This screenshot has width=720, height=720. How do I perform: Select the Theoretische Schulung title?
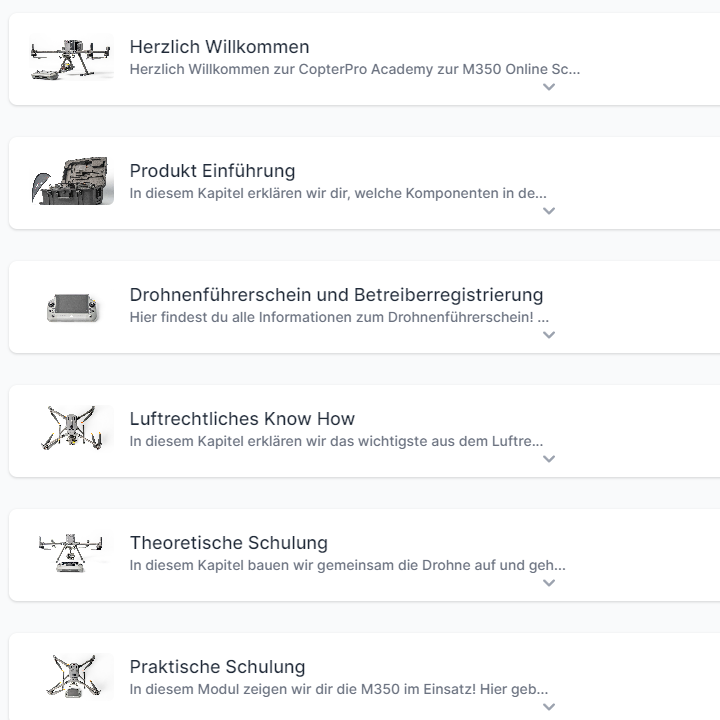point(228,543)
